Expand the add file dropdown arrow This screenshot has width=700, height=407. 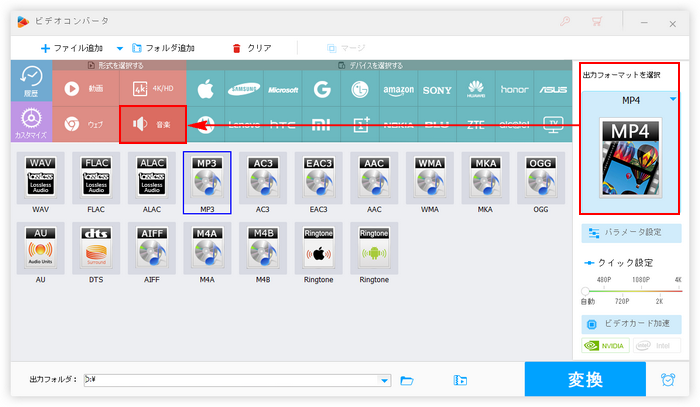120,48
